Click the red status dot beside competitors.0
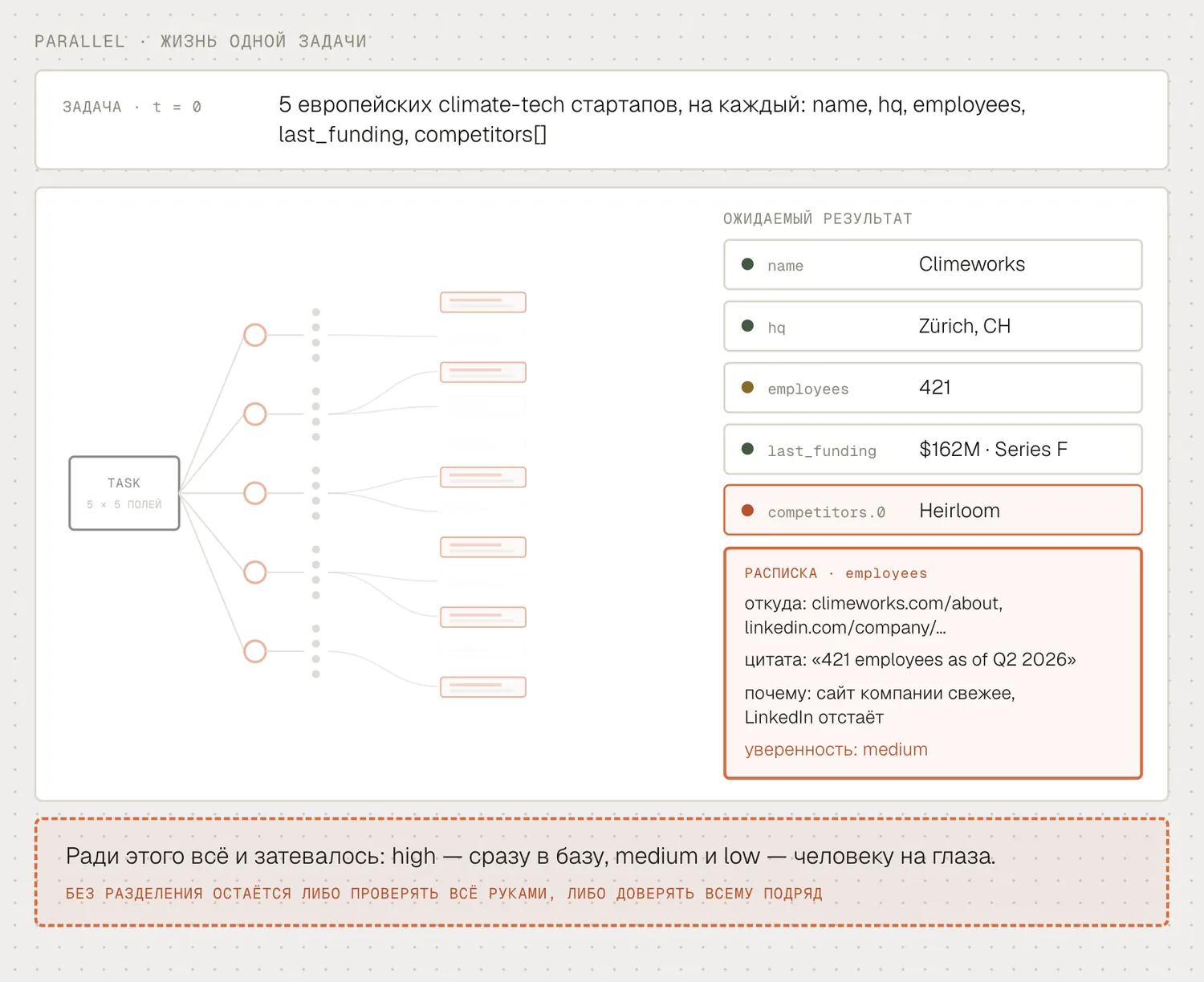Screen dimensions: 1204x982 747,511
